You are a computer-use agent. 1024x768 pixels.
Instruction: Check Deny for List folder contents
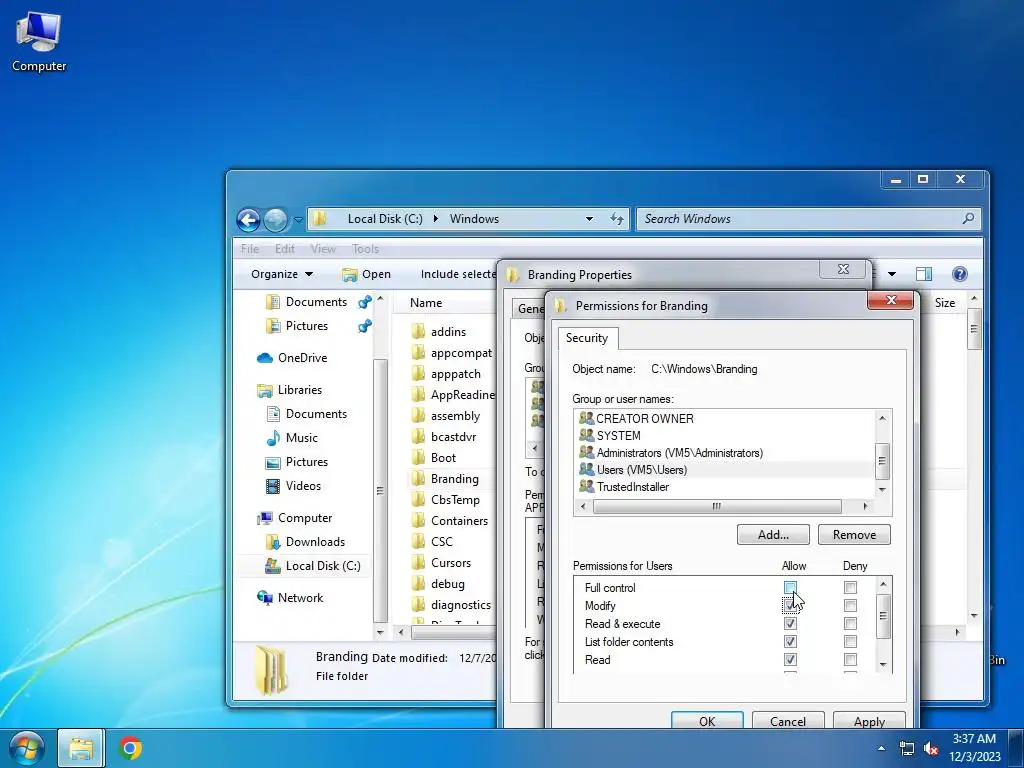tap(850, 642)
